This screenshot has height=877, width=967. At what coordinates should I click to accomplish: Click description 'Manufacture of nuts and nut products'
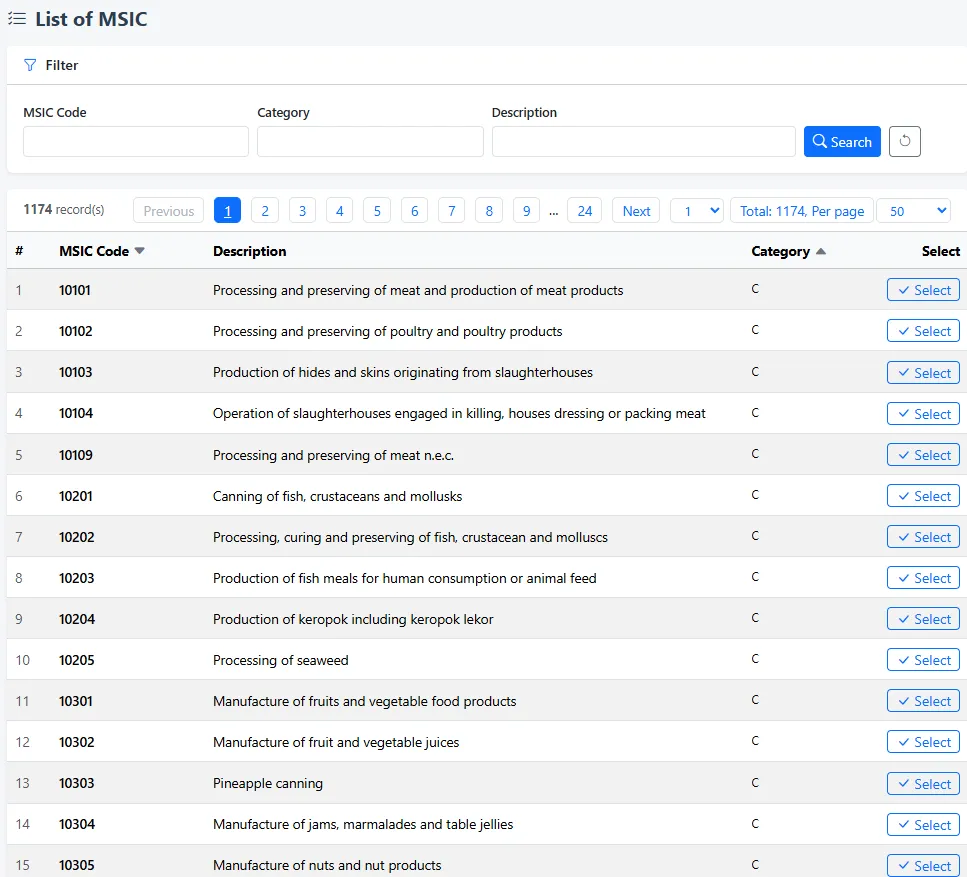point(327,865)
